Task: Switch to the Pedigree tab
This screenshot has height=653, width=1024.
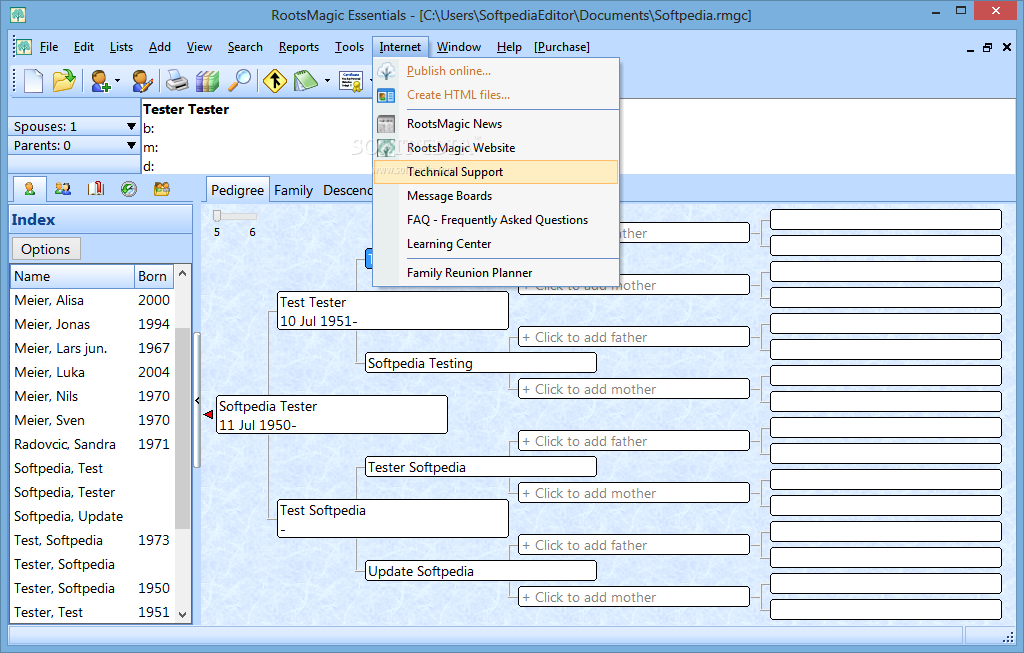Action: [238, 190]
